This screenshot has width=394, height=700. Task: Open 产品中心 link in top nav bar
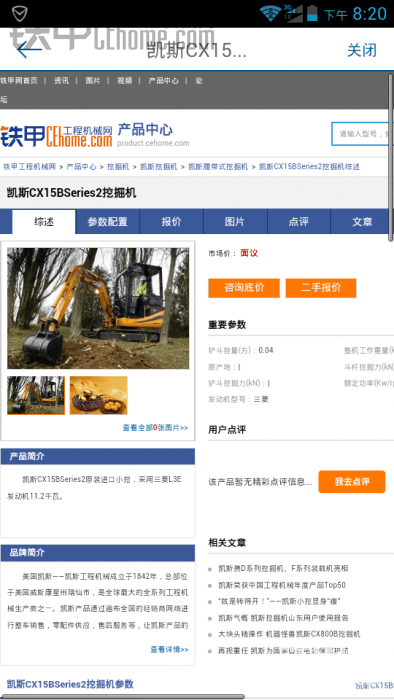pos(163,81)
